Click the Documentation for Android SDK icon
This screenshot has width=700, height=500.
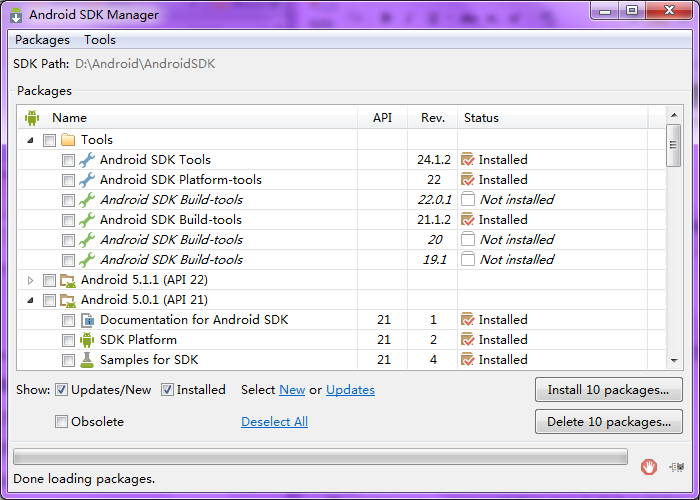[x=87, y=320]
